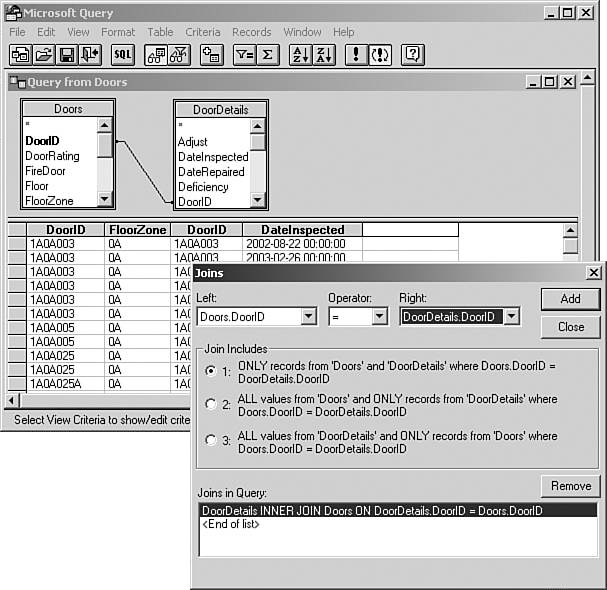Select DateRepaired field in DoorDetails table
Image resolution: width=607 pixels, height=590 pixels.
(x=211, y=172)
